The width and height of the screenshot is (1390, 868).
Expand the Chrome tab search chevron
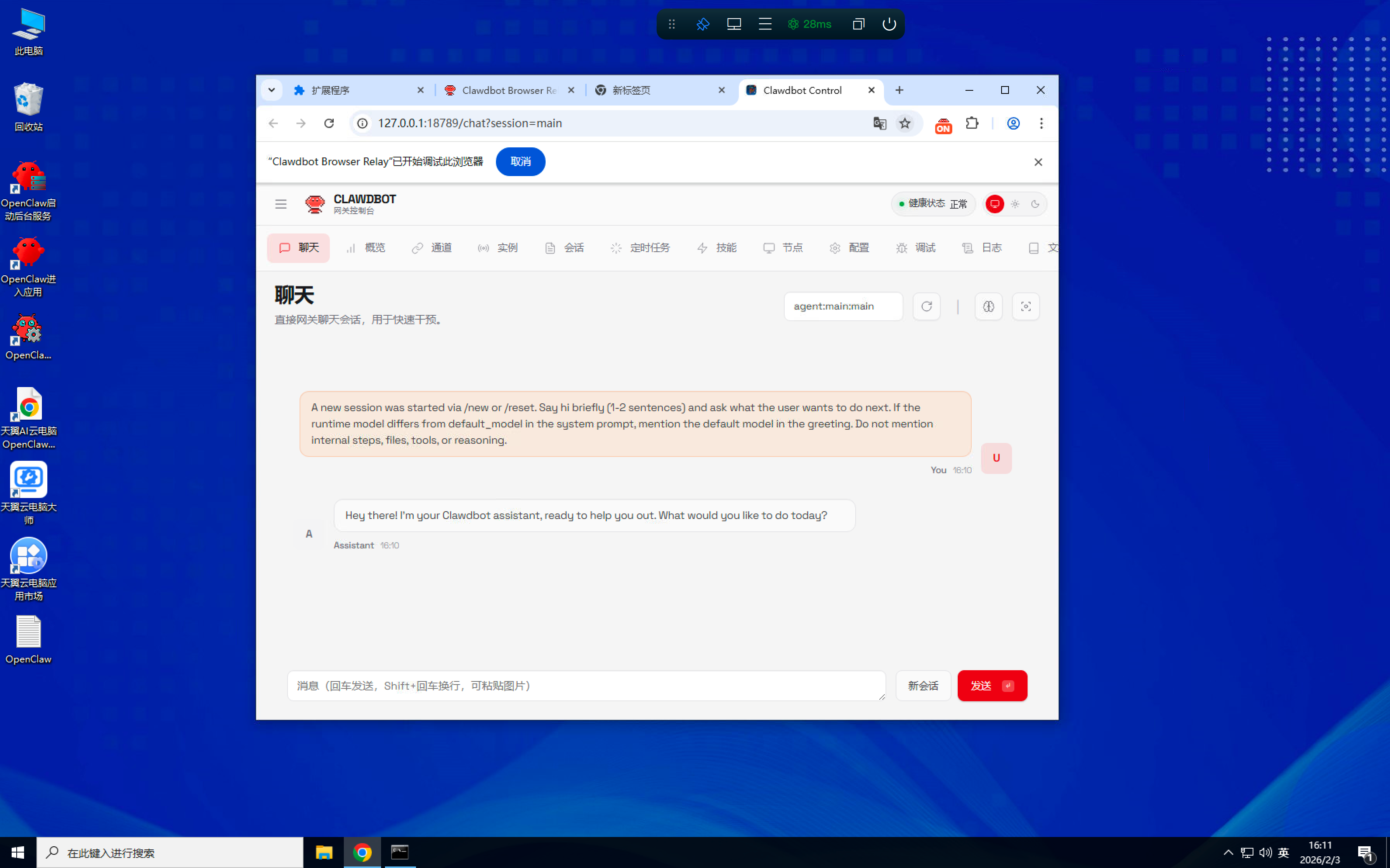click(x=272, y=90)
